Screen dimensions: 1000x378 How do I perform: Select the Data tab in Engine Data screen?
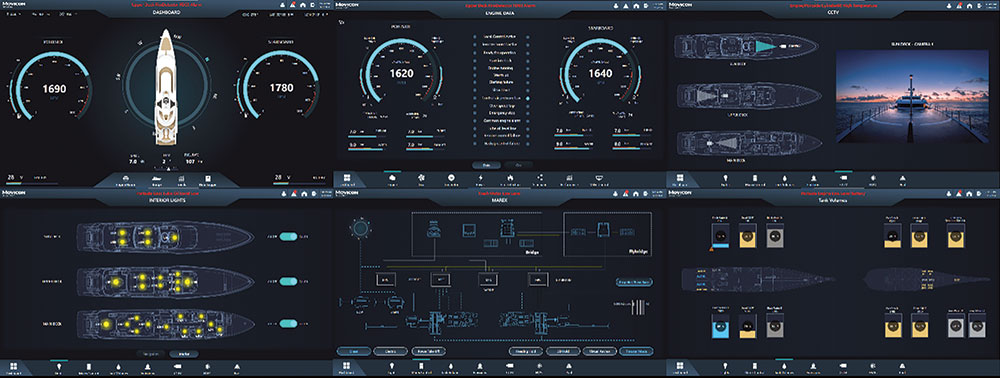[486, 165]
